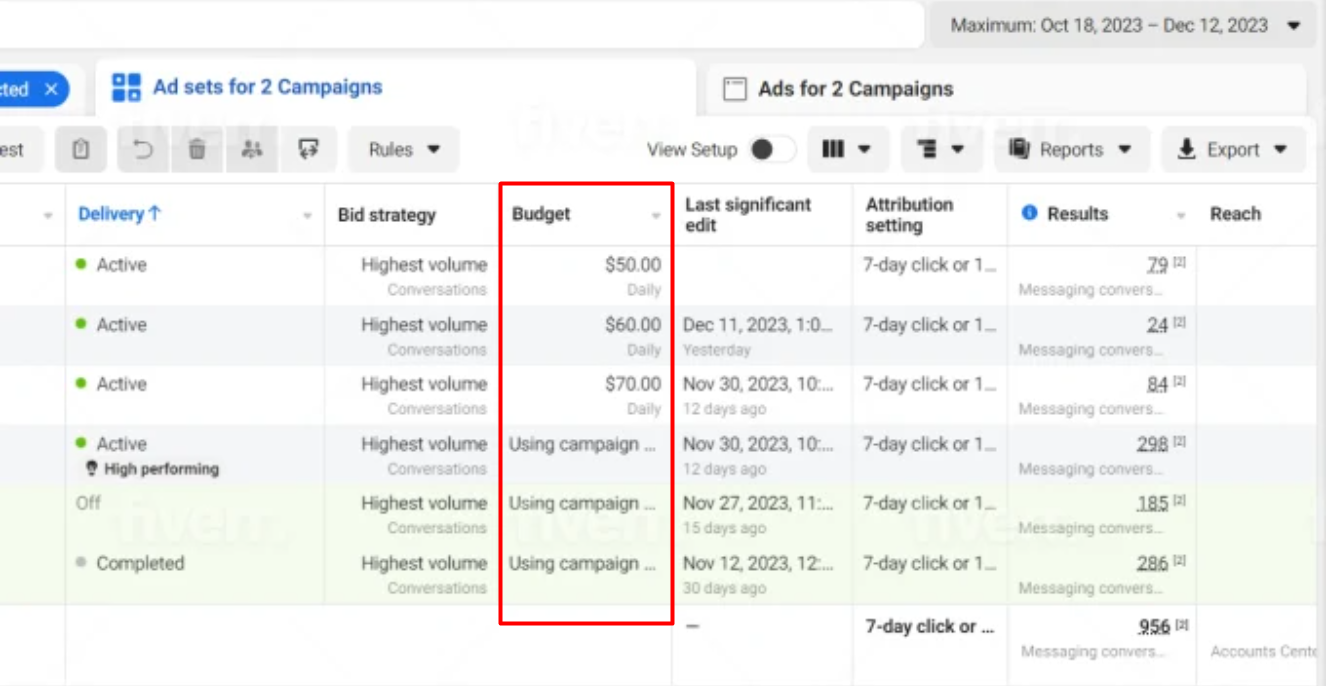Click the $60.00 daily budget cell

632,325
